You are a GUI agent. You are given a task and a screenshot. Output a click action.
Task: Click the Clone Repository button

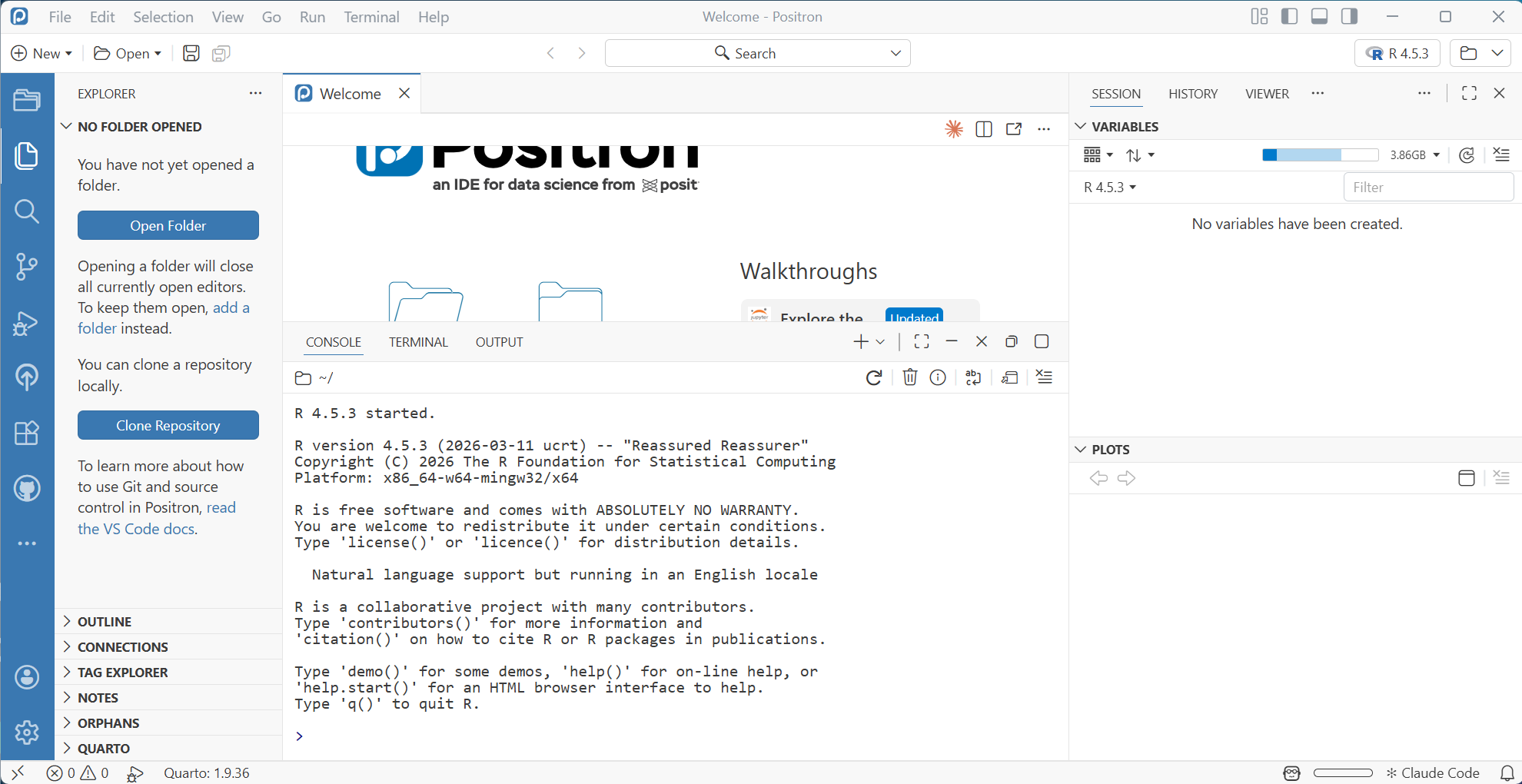[x=168, y=425]
